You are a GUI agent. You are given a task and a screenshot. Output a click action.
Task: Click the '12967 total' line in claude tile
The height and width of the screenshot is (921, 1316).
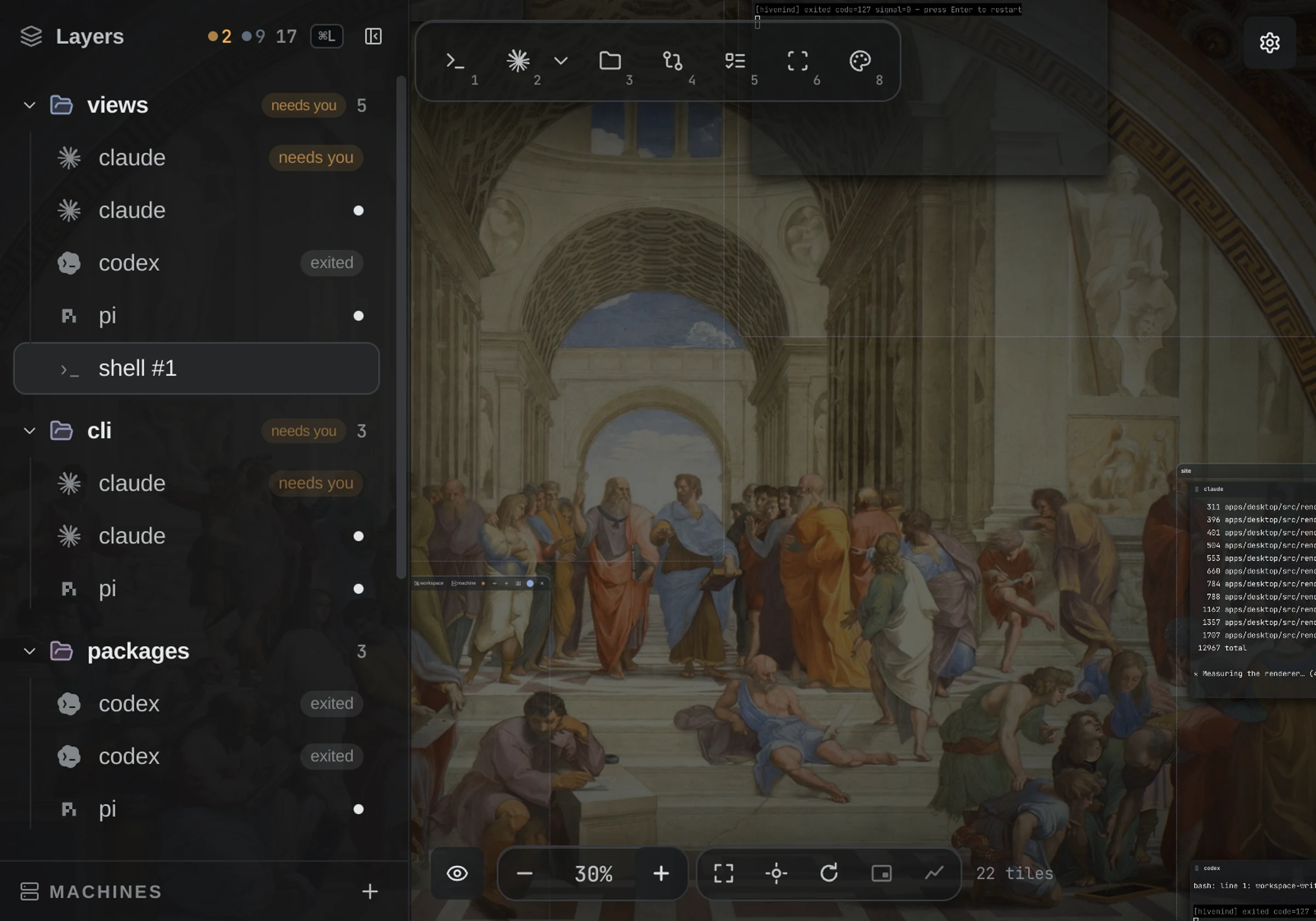tap(1222, 648)
